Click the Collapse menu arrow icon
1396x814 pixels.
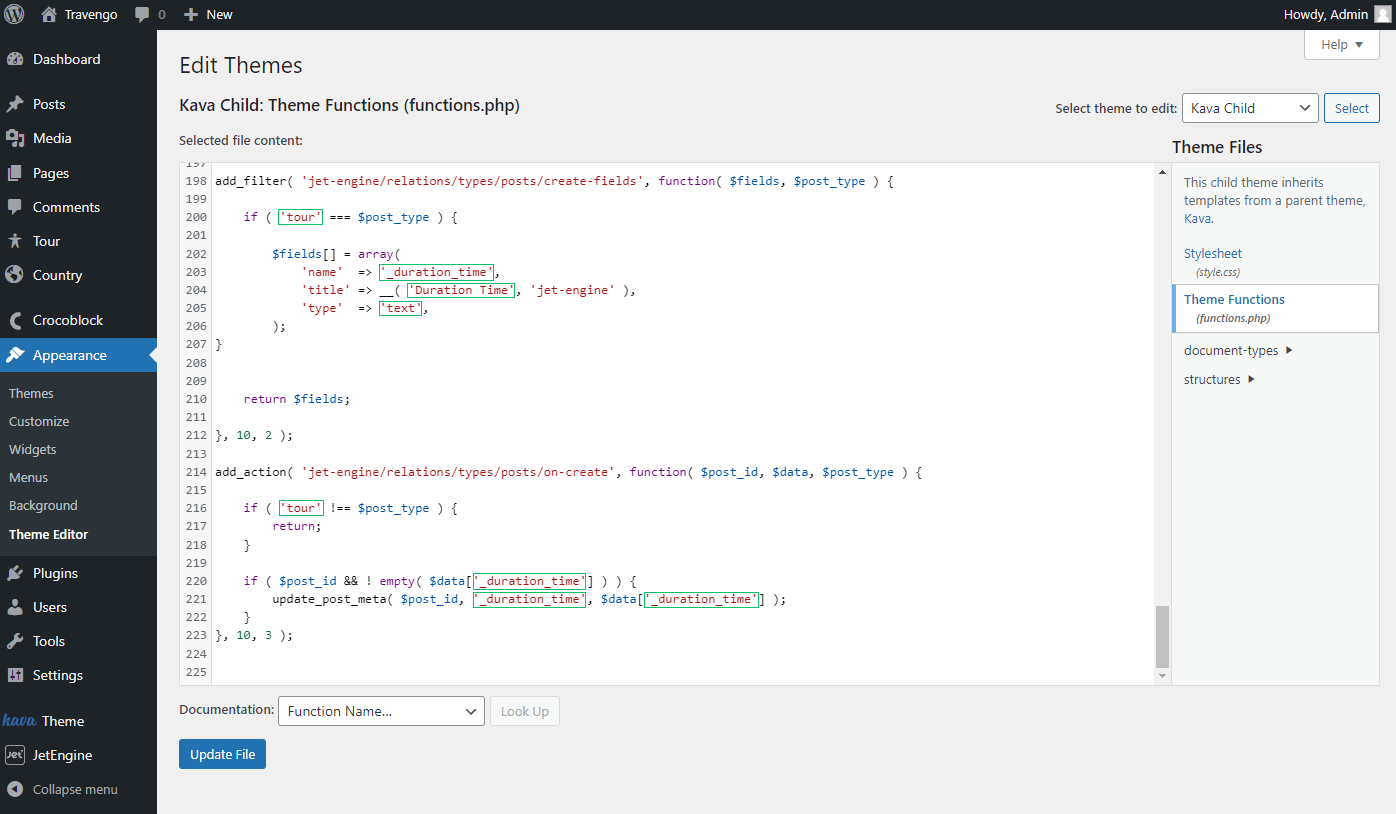coord(15,789)
